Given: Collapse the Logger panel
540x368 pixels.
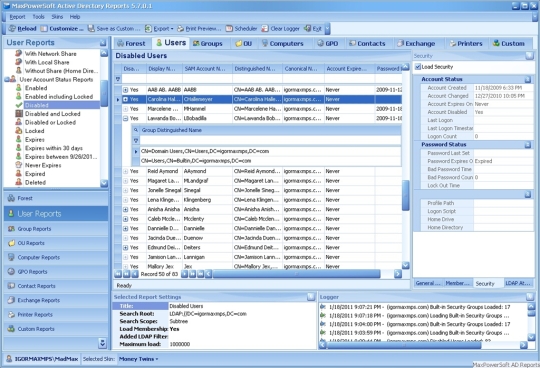Looking at the screenshot, I should click(530, 297).
